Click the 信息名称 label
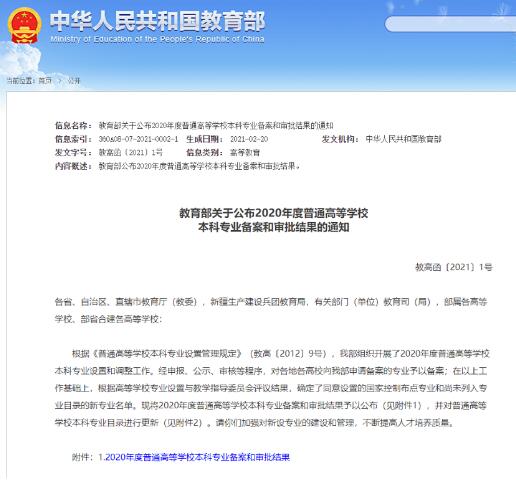516x480 pixels. [x=73, y=126]
